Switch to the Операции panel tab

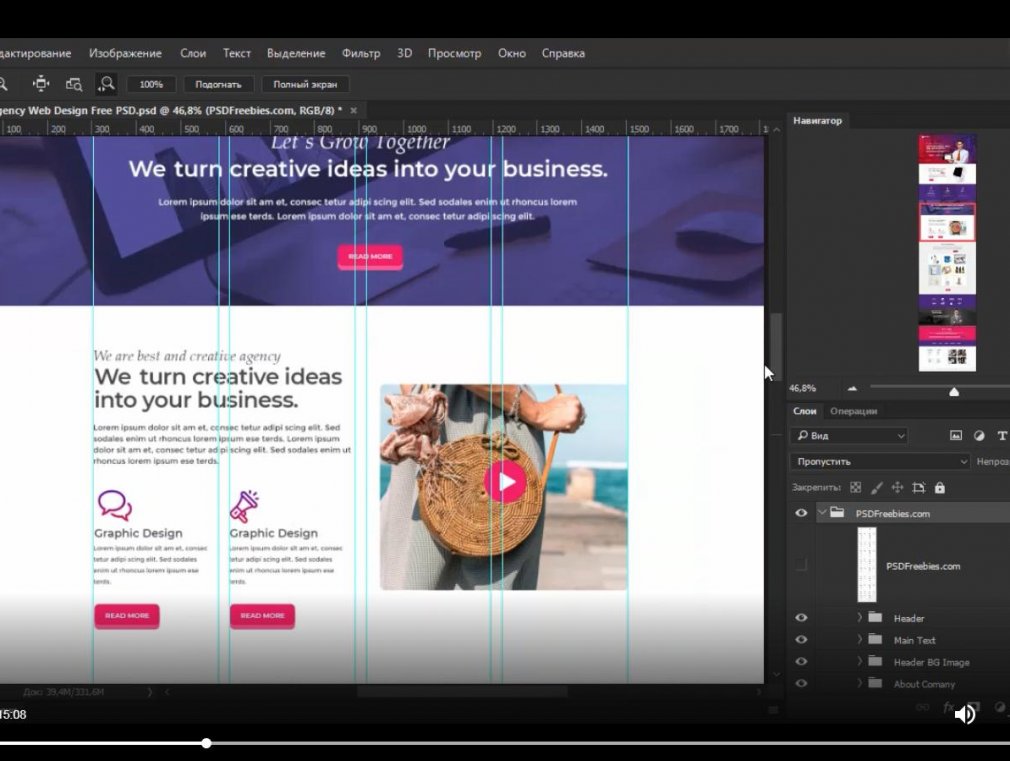point(853,411)
